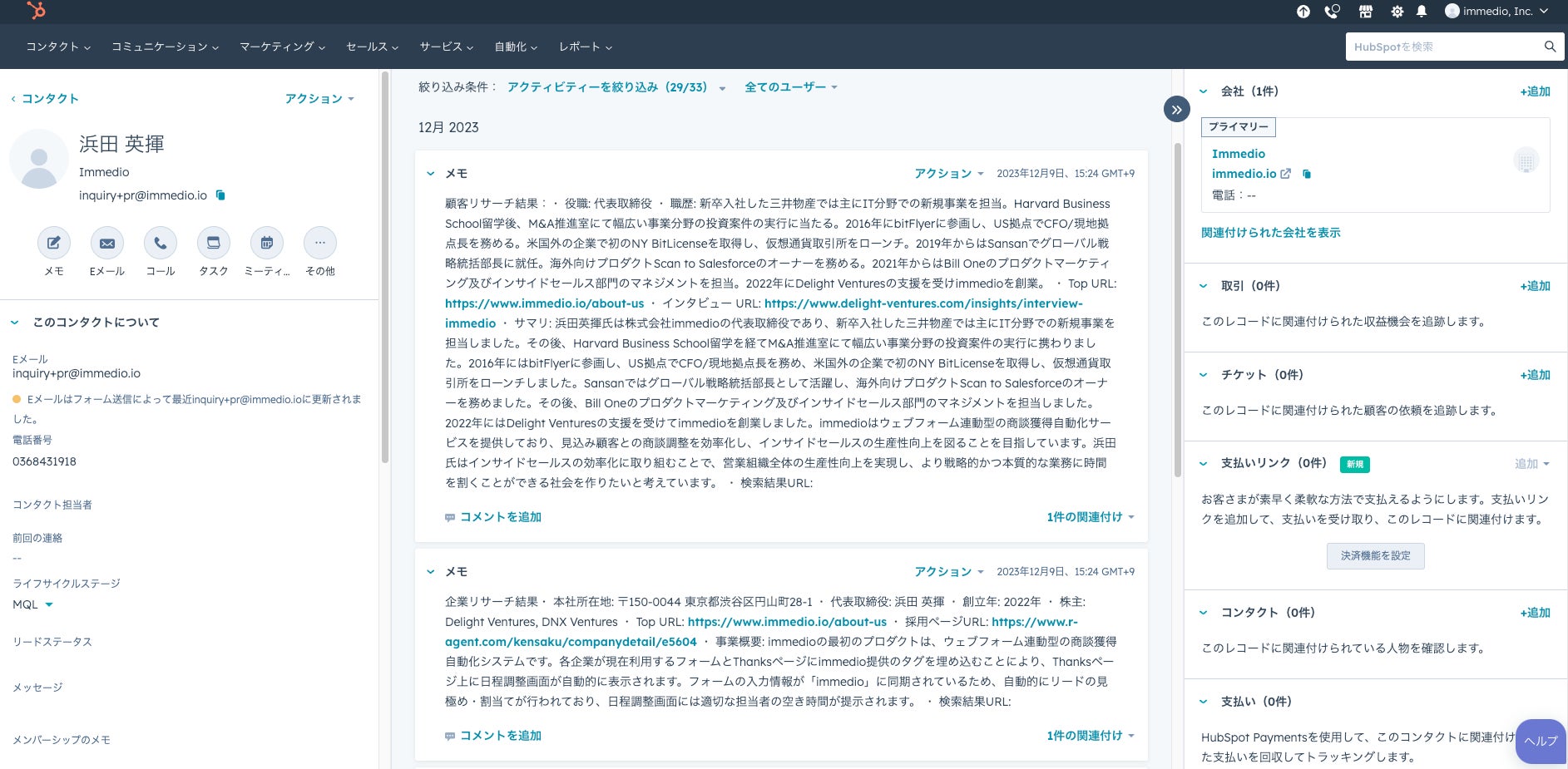Collapse the second メモ card
Screen dimensions: 1568x769
pyautogui.click(x=431, y=572)
